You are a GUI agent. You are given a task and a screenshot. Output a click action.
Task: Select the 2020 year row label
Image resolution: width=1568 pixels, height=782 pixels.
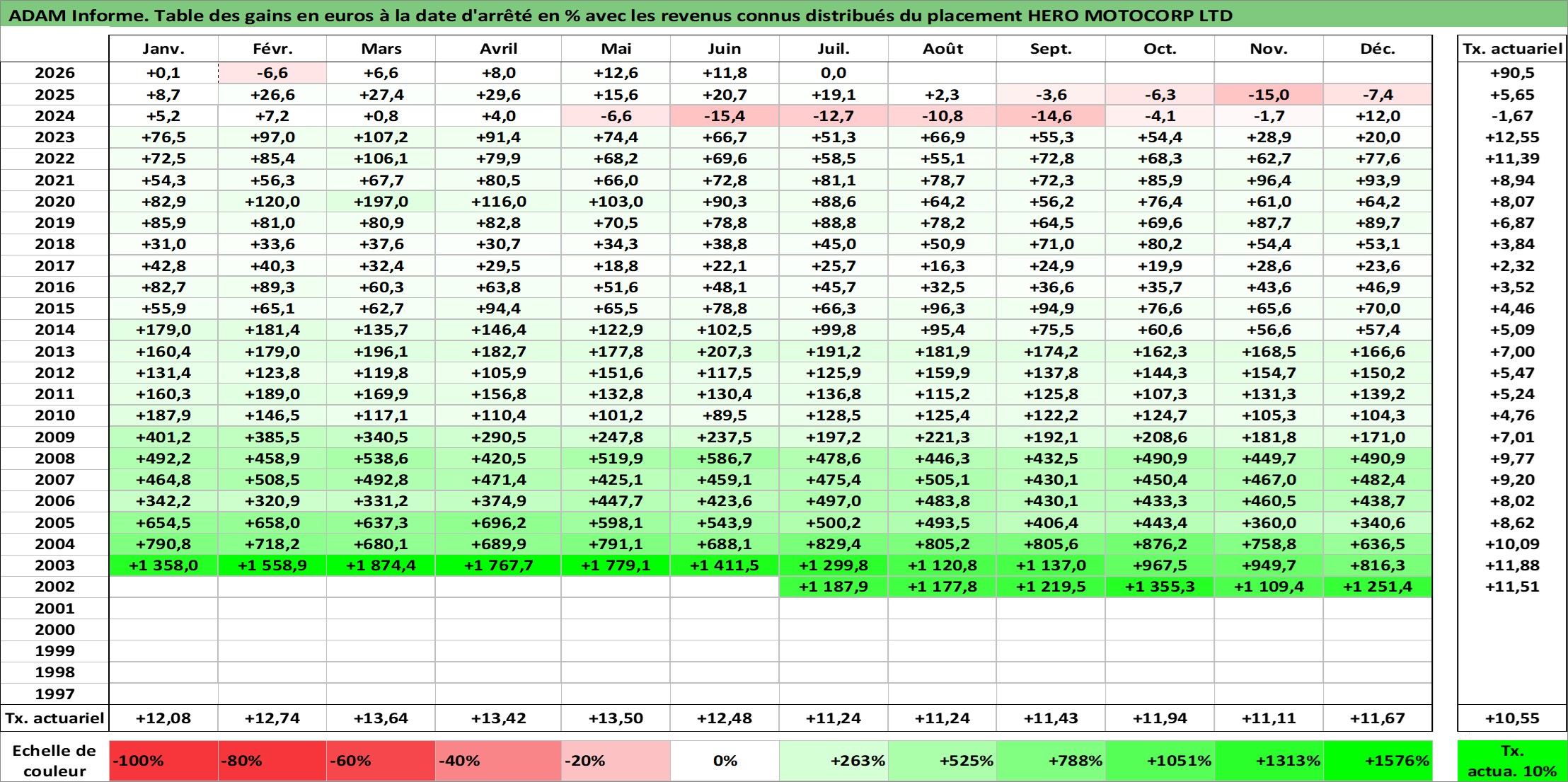[54, 202]
